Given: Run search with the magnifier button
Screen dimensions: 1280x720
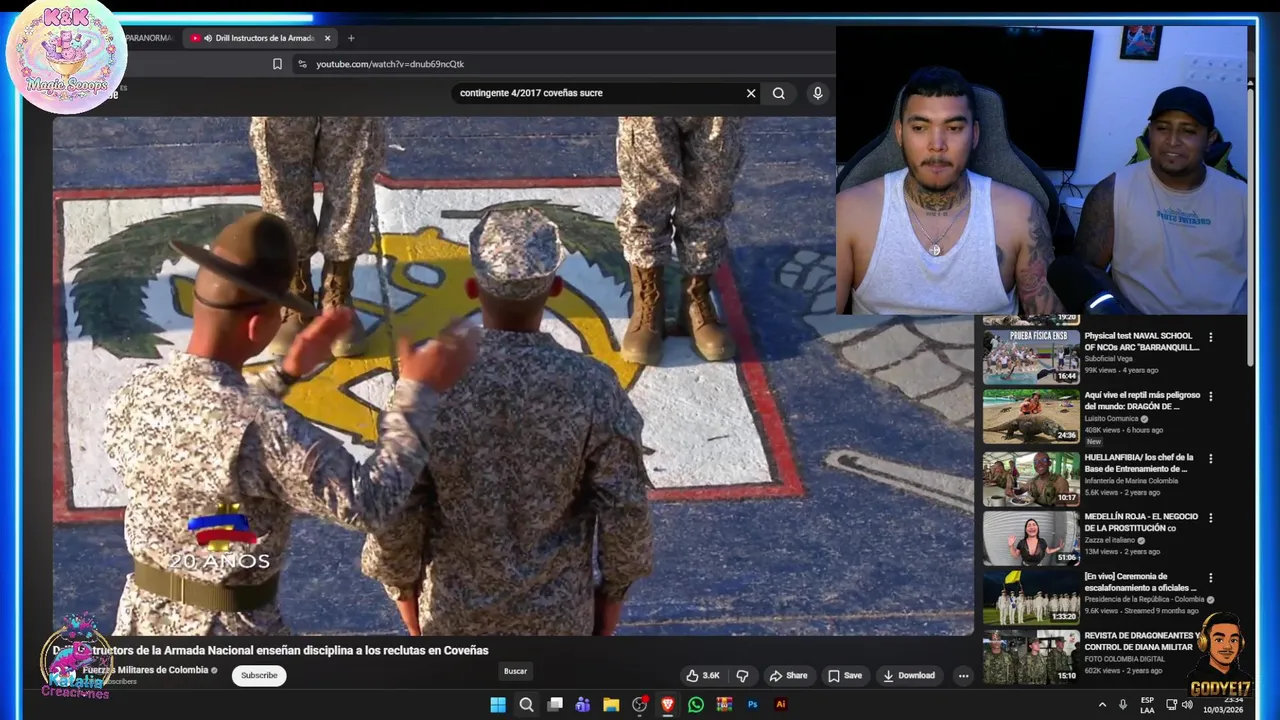Looking at the screenshot, I should tap(779, 93).
